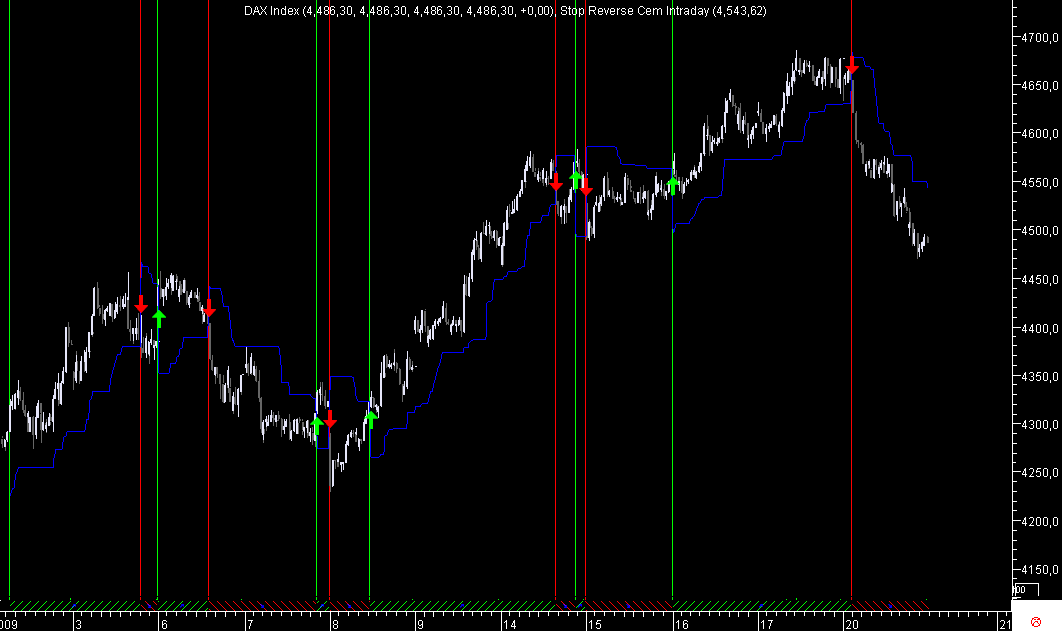Select the red sell arrow between days 6 and 7
Viewport: 1062px width, 631px height.
point(209,308)
